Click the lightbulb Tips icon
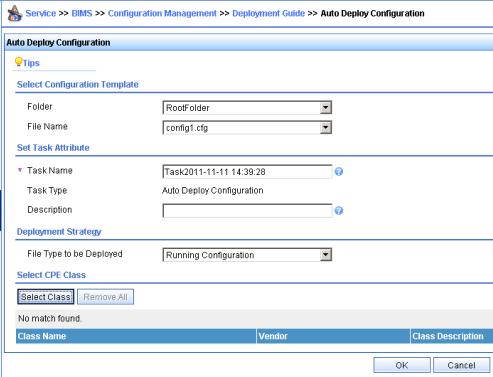This screenshot has width=493, height=377. tap(19, 62)
